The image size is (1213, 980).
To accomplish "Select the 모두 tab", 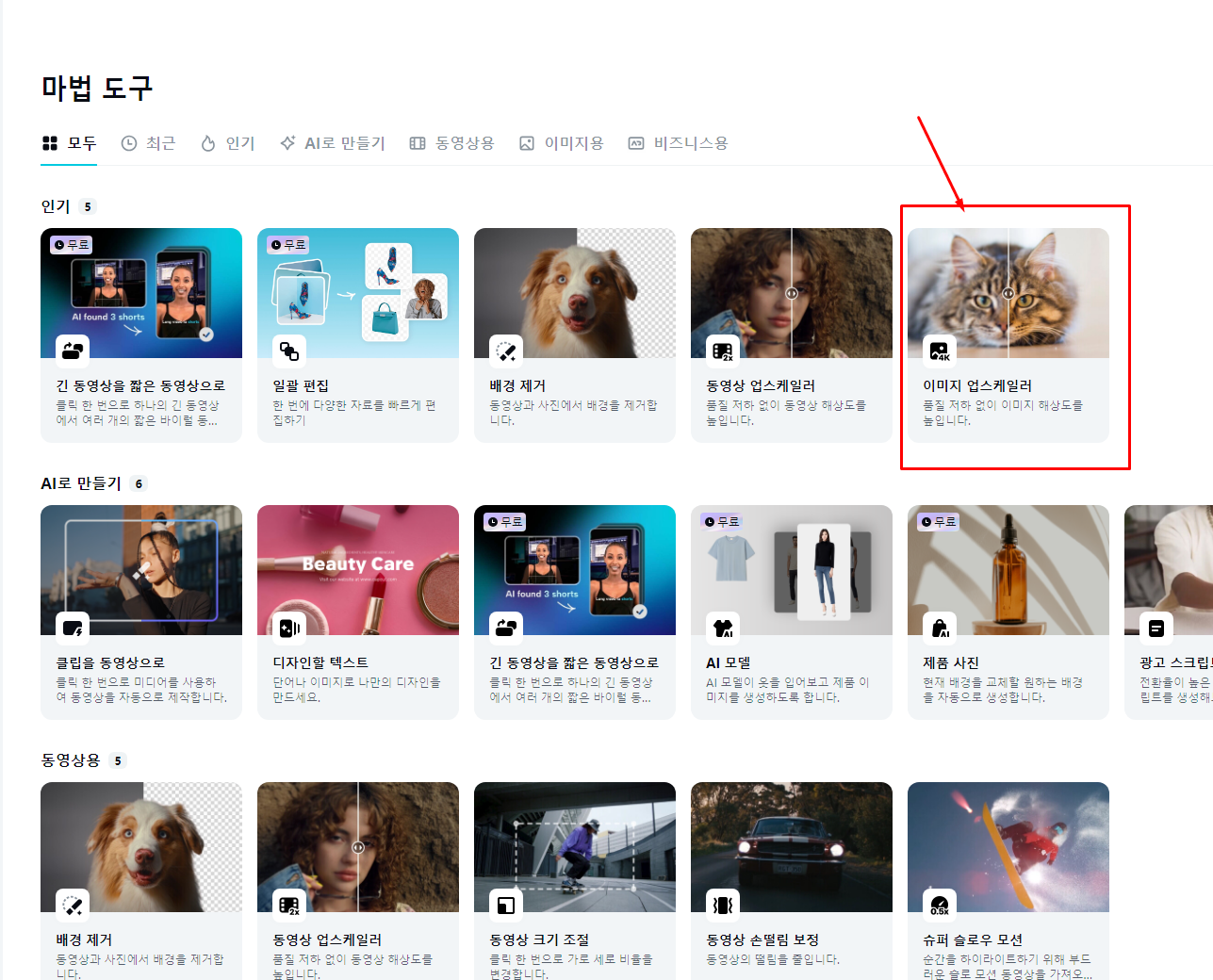I will pyautogui.click(x=69, y=143).
